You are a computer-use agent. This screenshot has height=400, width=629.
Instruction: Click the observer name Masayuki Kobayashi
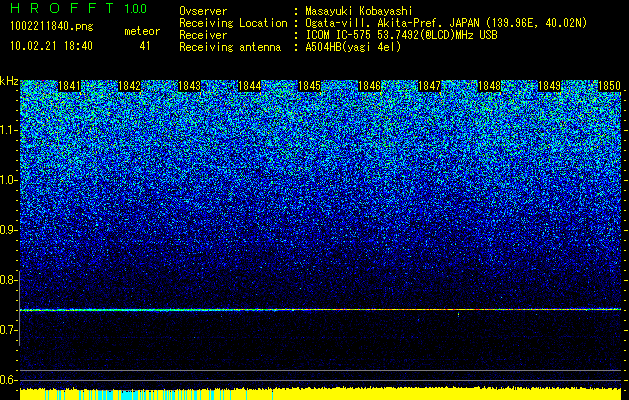tap(359, 11)
